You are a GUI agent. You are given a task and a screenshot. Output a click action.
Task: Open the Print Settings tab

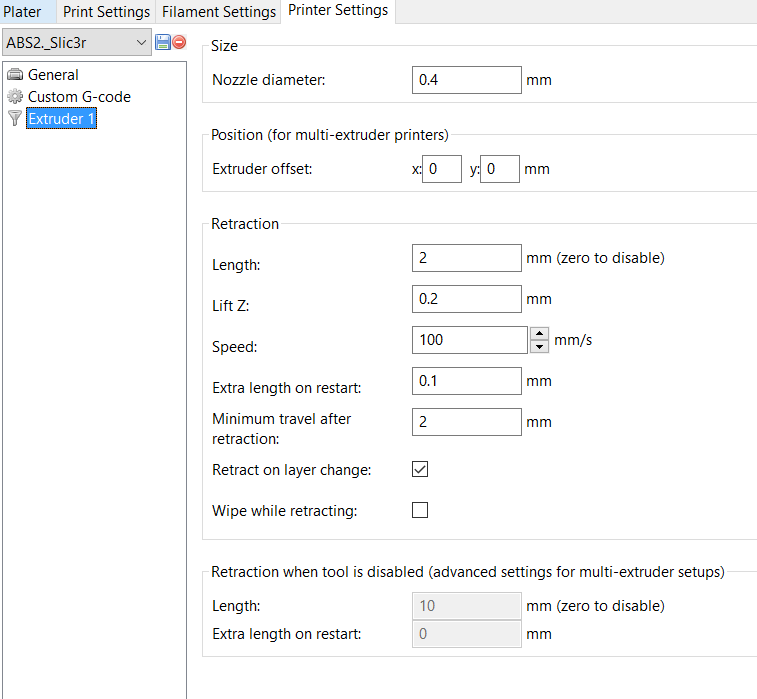[106, 12]
